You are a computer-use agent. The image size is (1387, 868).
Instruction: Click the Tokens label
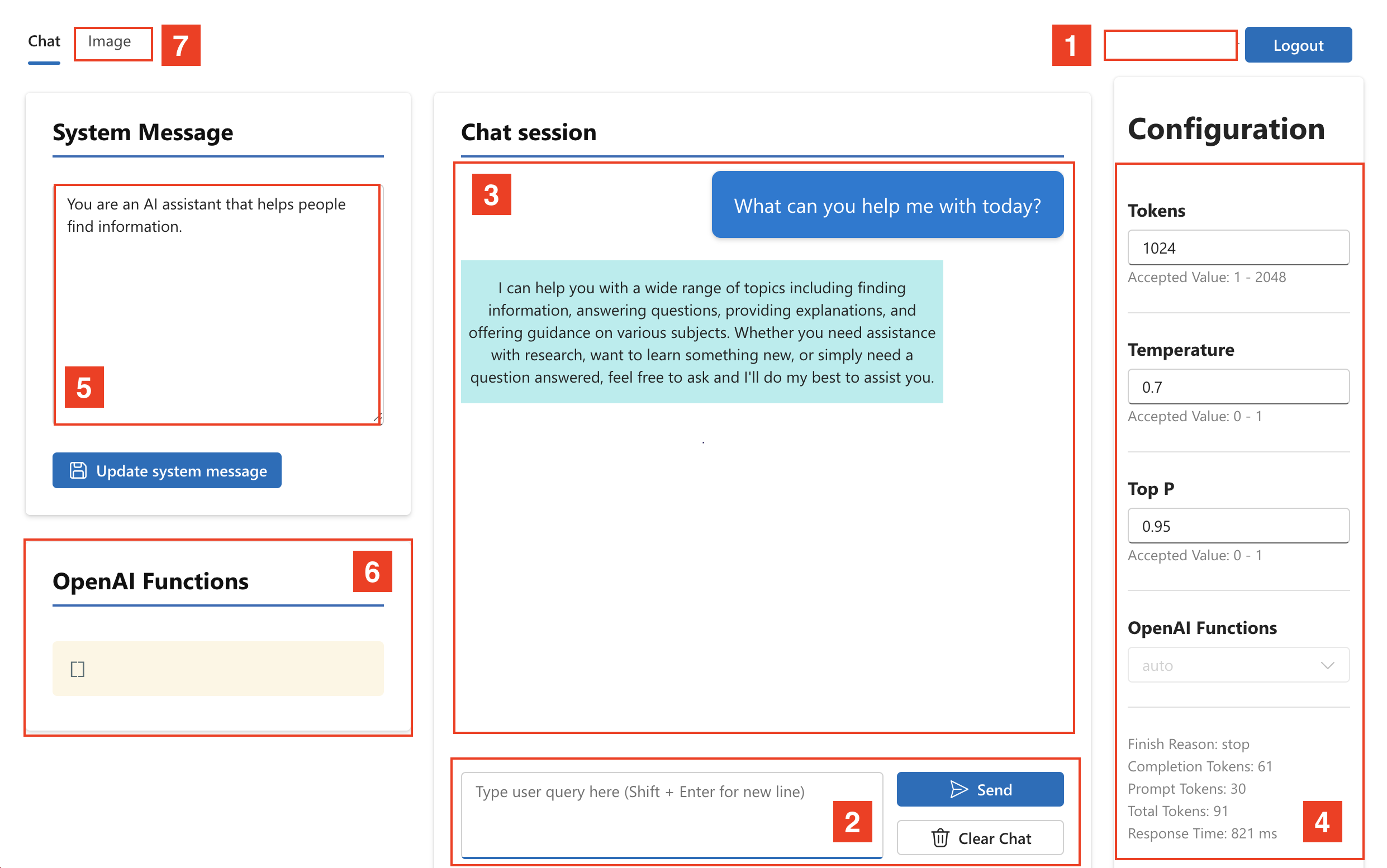(x=1156, y=210)
